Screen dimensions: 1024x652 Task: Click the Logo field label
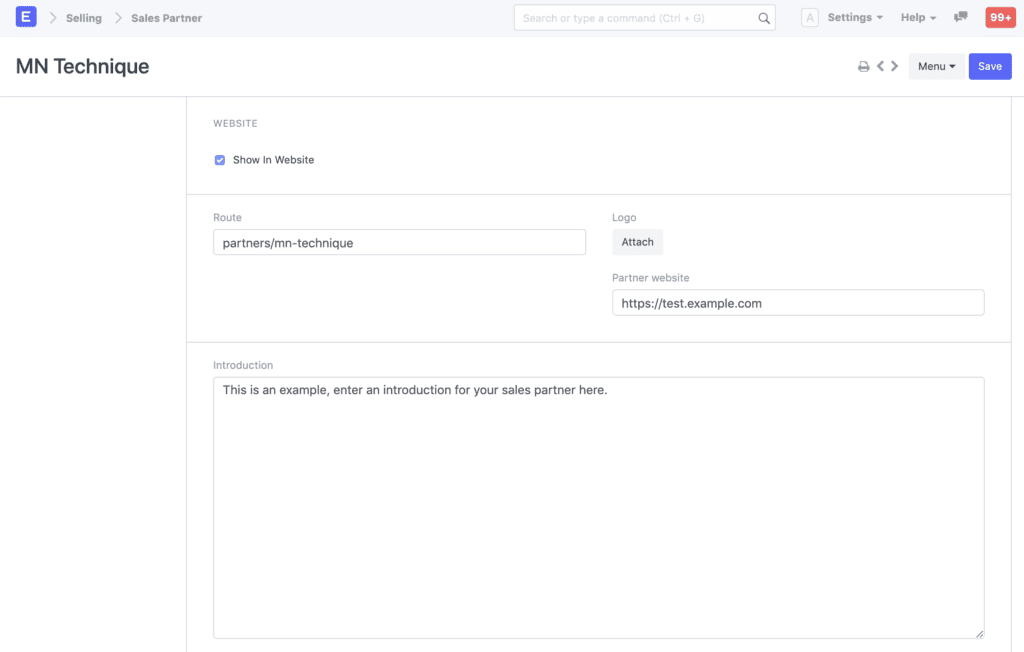click(x=624, y=218)
